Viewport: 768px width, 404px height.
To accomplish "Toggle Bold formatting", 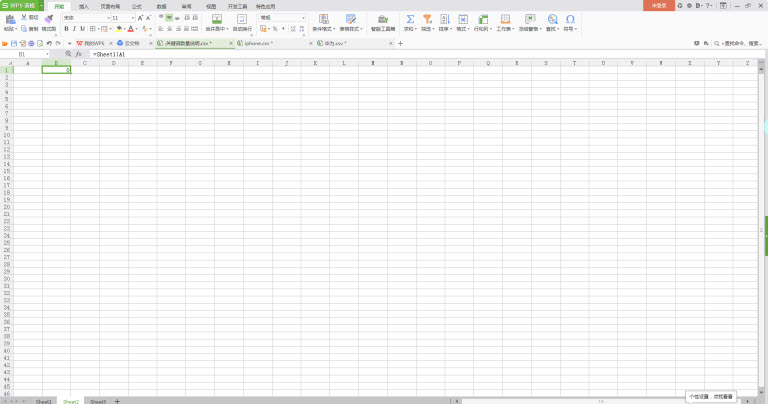I will [x=67, y=29].
